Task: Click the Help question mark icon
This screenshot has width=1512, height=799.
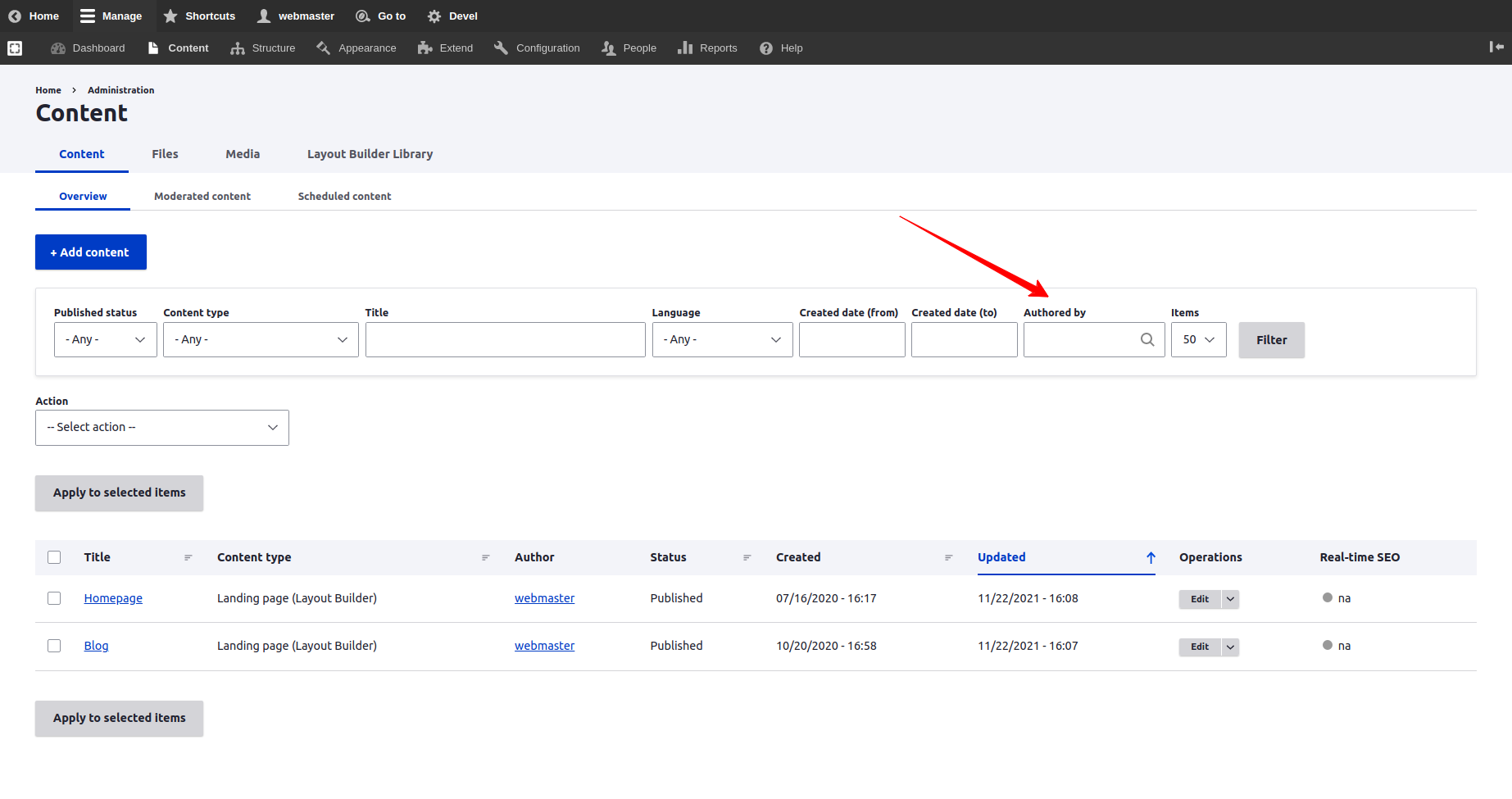Action: (x=766, y=48)
